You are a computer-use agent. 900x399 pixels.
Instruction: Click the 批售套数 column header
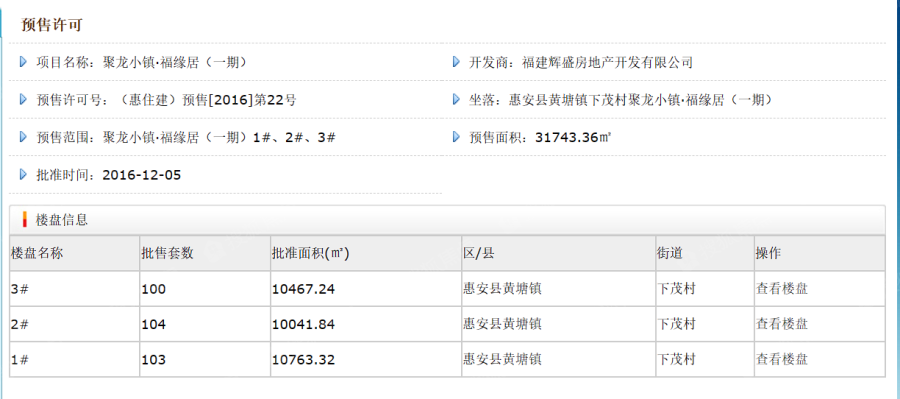click(x=168, y=253)
